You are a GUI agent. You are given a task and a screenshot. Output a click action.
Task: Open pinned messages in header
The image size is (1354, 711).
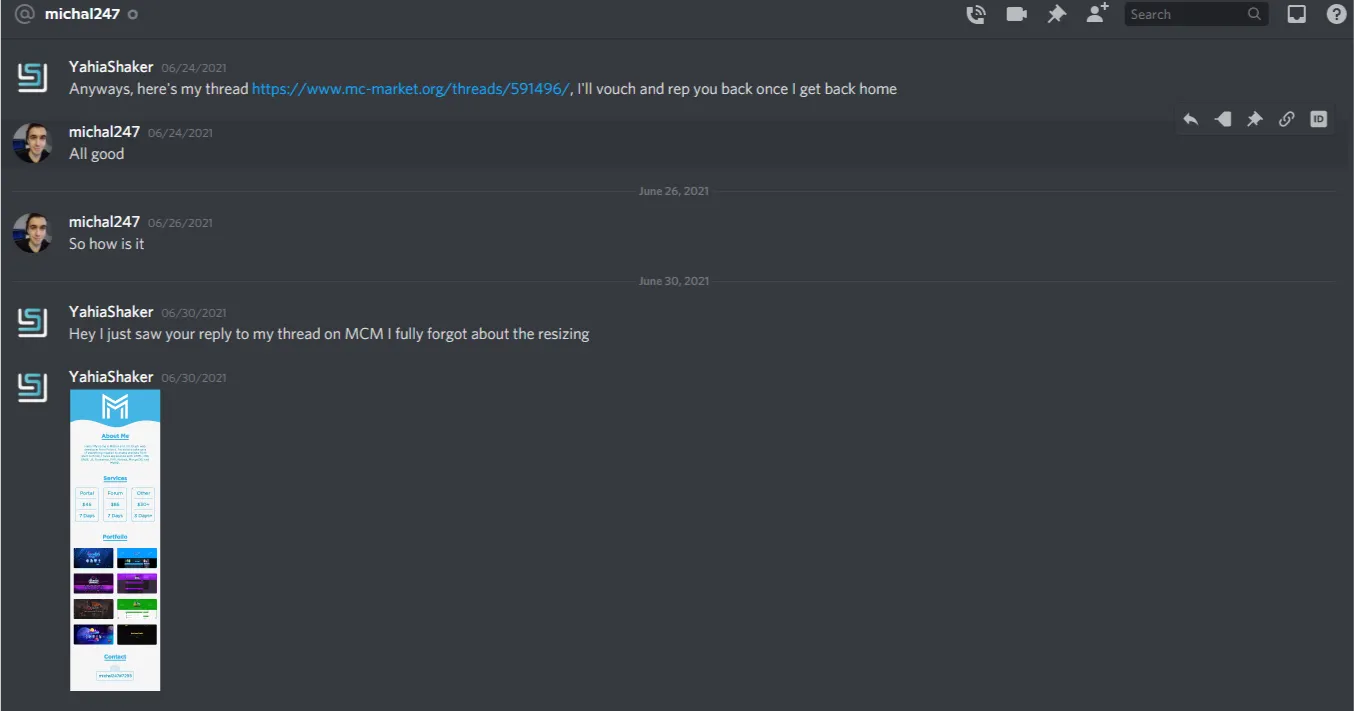point(1056,14)
